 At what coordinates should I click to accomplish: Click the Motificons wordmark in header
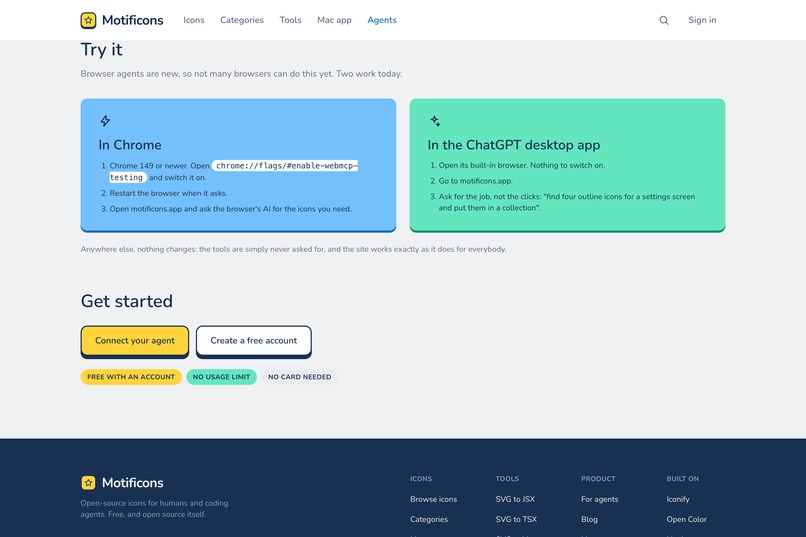pyautogui.click(x=133, y=20)
